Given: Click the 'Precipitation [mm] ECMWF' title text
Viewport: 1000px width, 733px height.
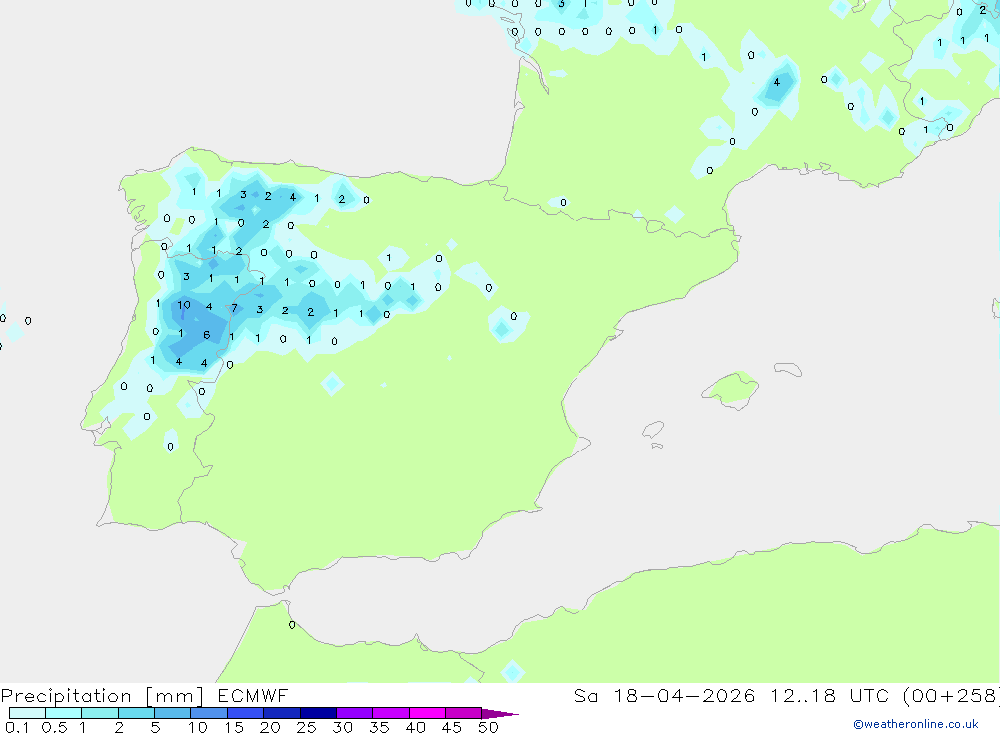Looking at the screenshot, I should click(144, 695).
